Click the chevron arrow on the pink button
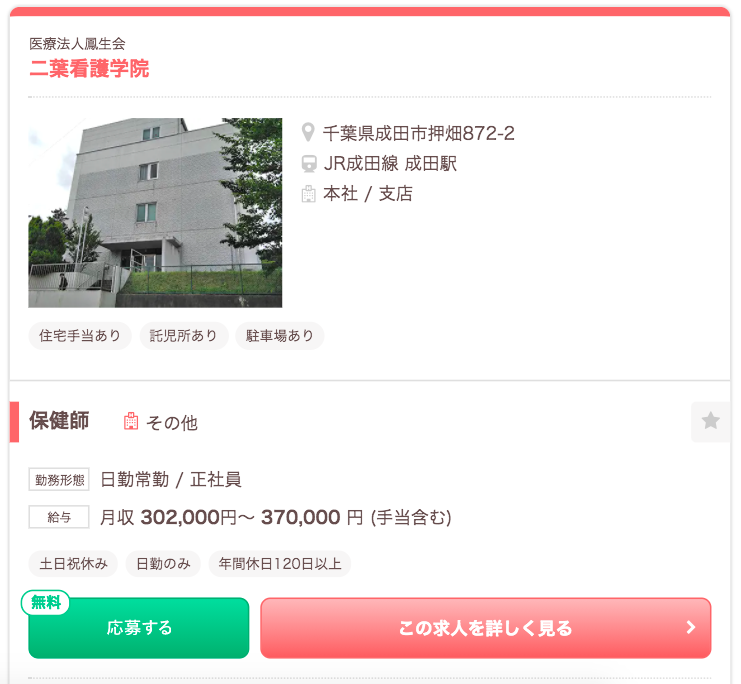The height and width of the screenshot is (684, 741). (691, 627)
